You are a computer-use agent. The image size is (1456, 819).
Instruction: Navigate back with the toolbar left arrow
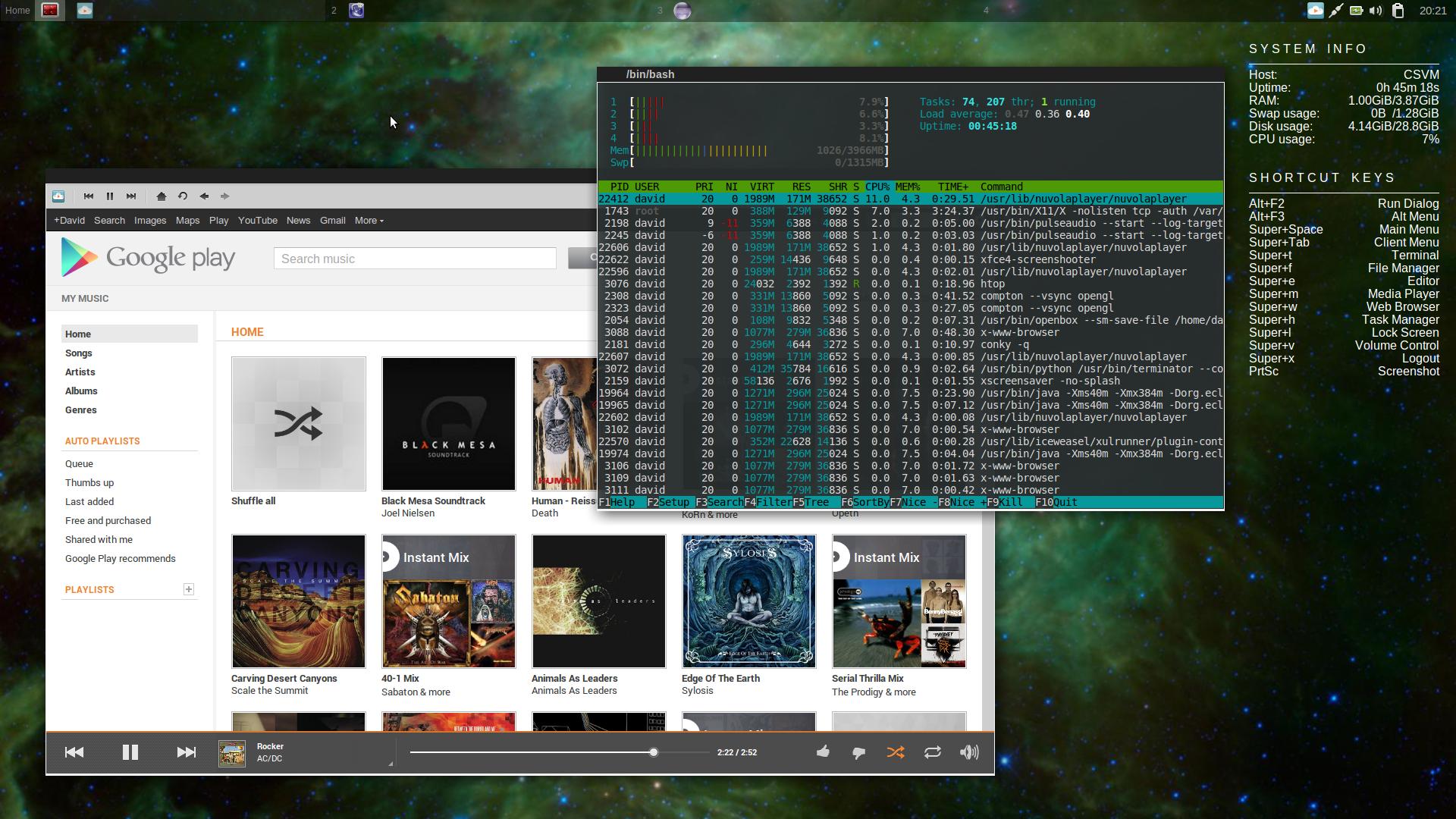(204, 196)
